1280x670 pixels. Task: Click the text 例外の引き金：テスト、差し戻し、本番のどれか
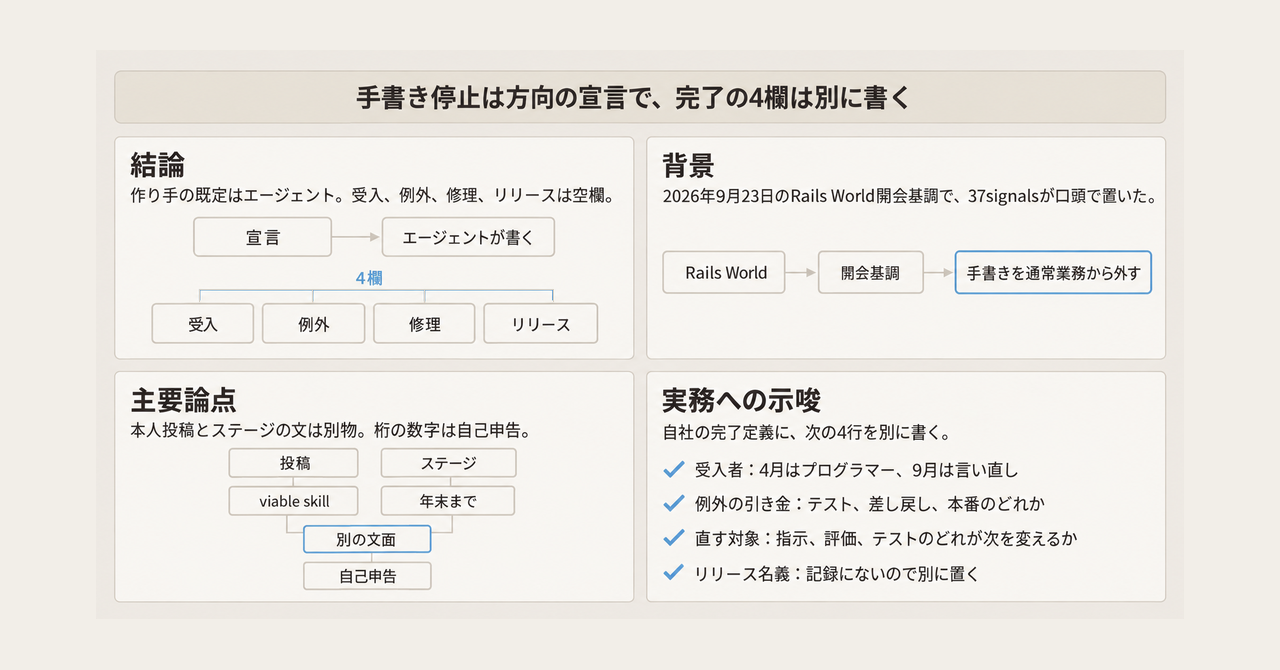[870, 504]
